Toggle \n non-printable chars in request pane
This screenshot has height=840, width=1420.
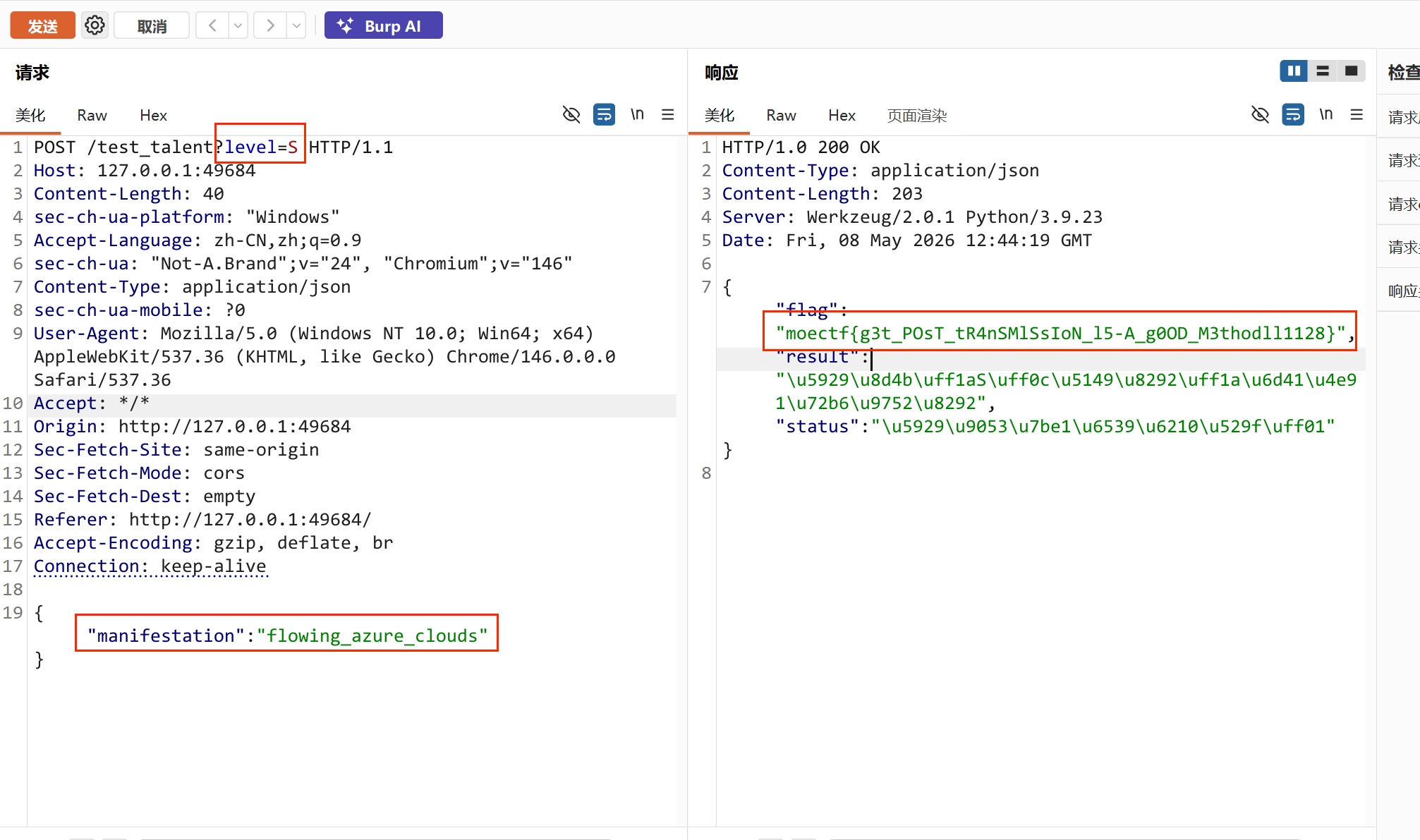[x=637, y=114]
